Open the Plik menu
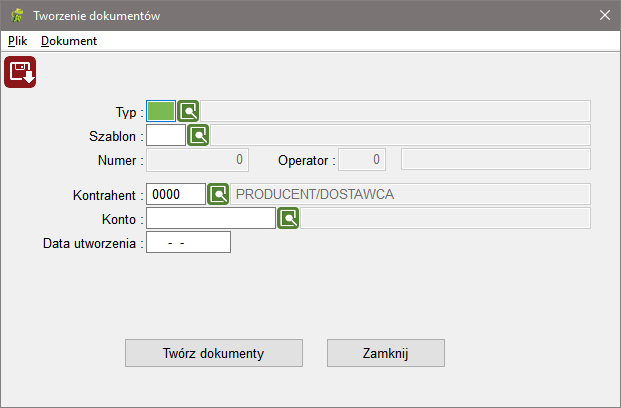Viewport: 621px width, 408px height. (17, 41)
